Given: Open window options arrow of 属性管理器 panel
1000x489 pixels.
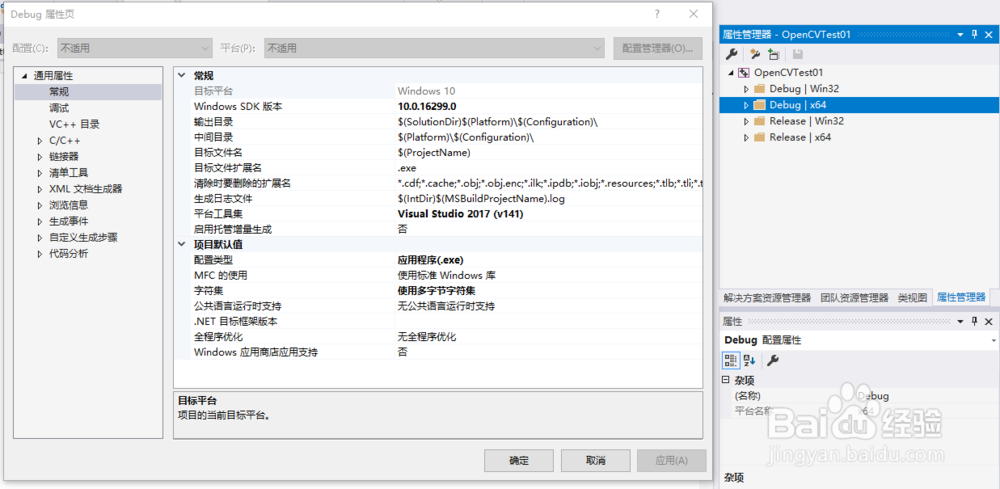Looking at the screenshot, I should click(960, 34).
